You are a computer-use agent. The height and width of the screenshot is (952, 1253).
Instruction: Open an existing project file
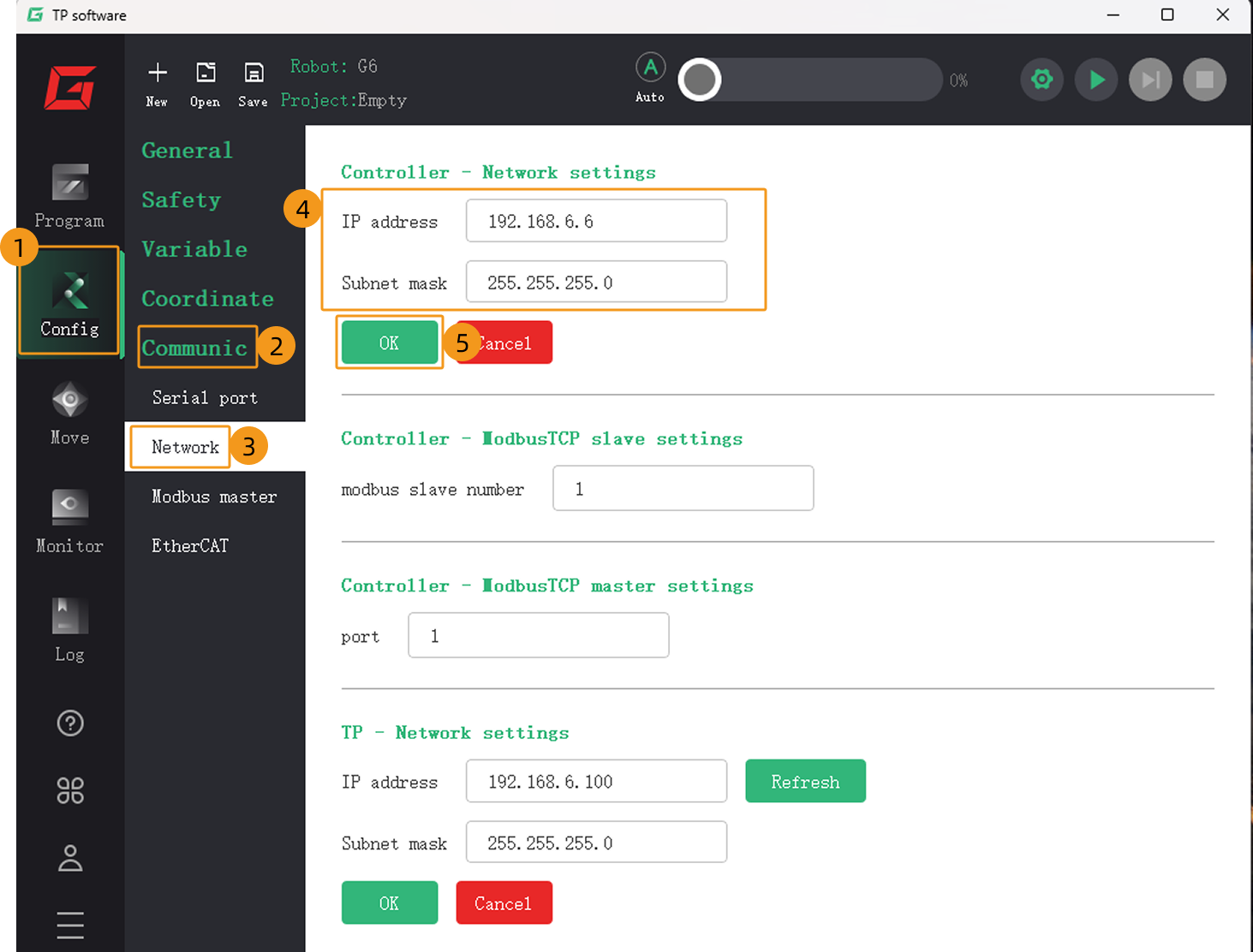click(x=206, y=83)
